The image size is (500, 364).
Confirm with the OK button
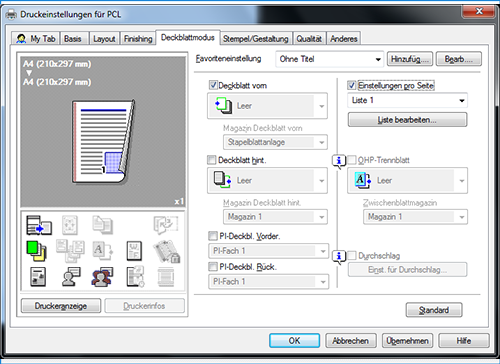point(294,341)
